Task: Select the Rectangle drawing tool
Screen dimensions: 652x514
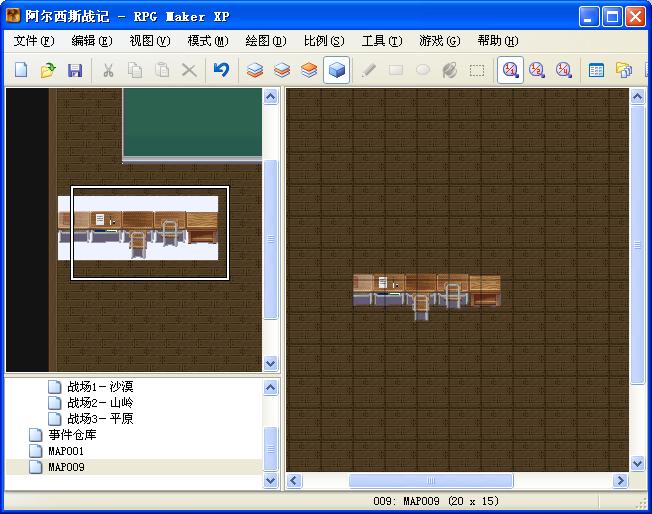Action: 396,70
